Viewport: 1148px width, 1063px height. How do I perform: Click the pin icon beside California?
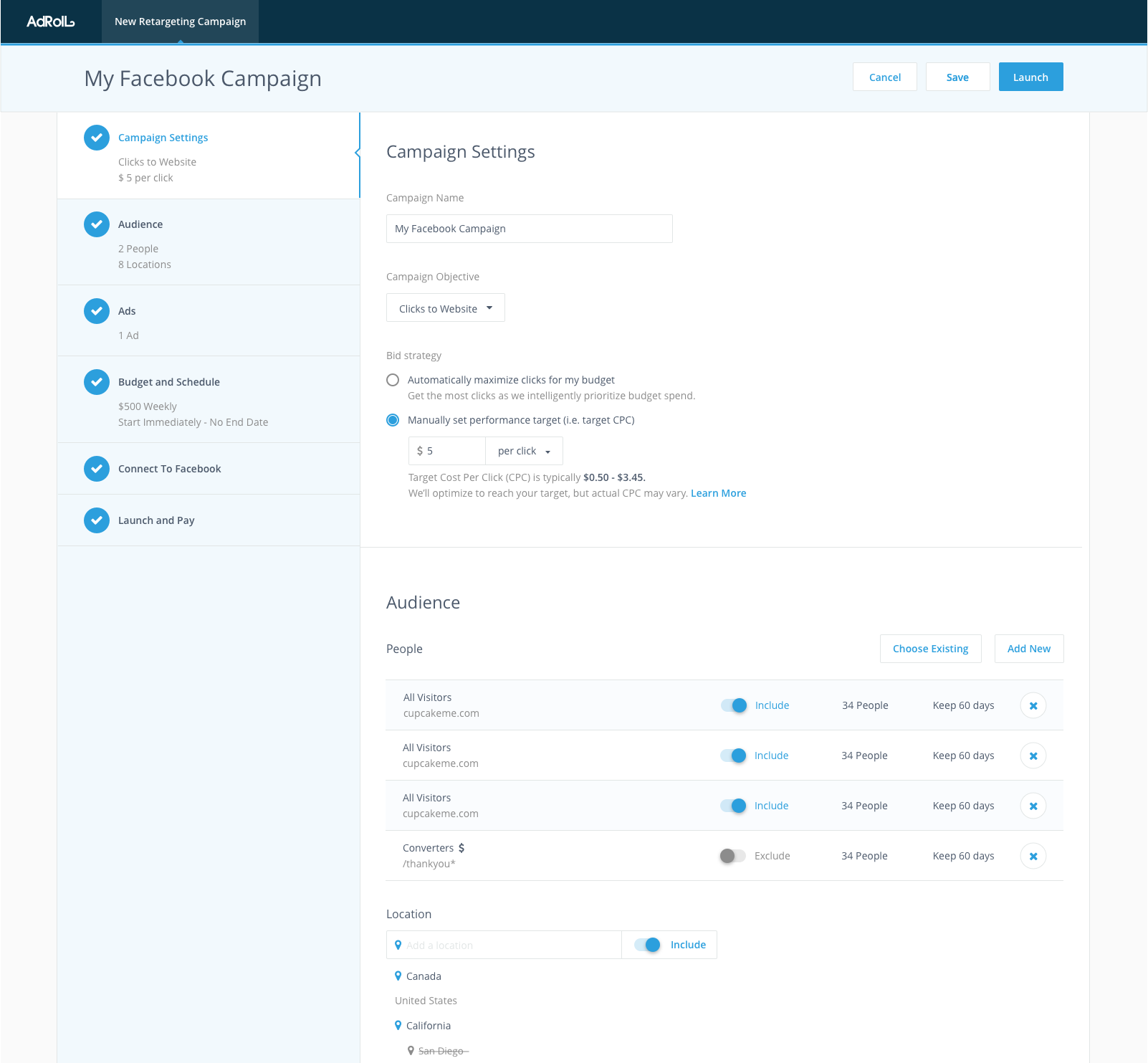click(398, 1026)
